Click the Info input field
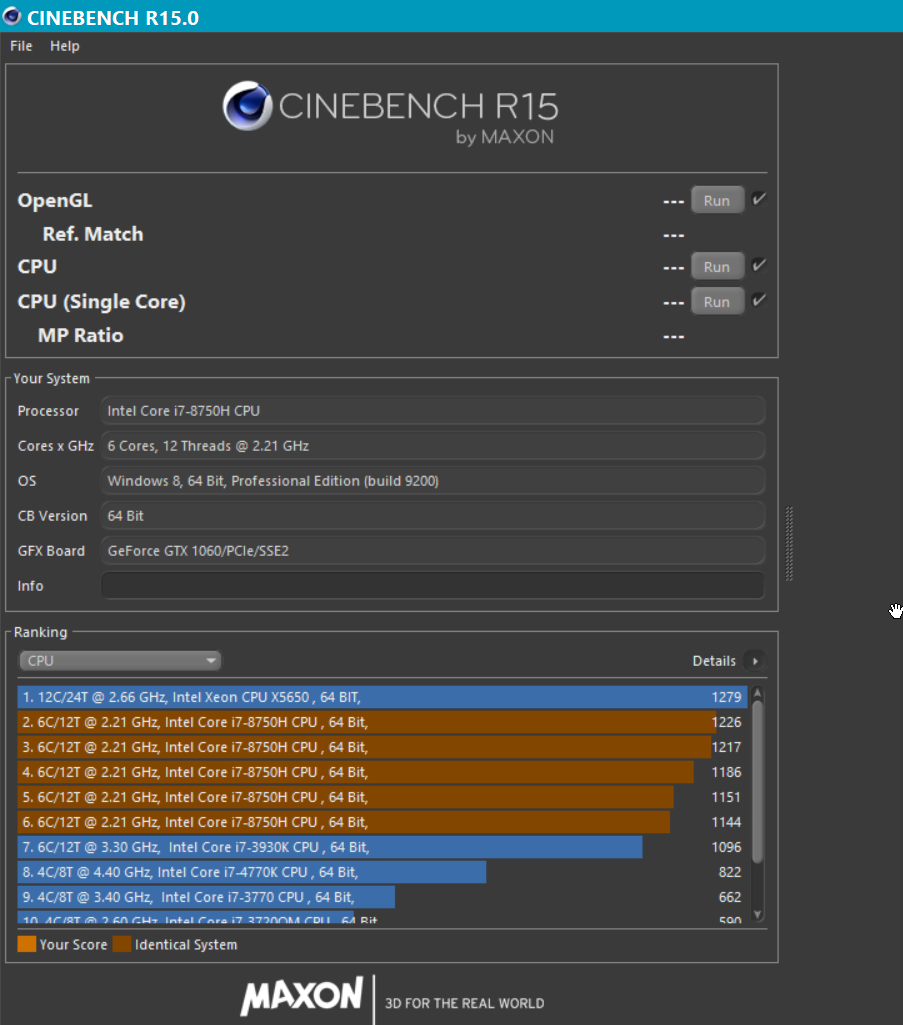Viewport: 903px width, 1025px height. (433, 586)
